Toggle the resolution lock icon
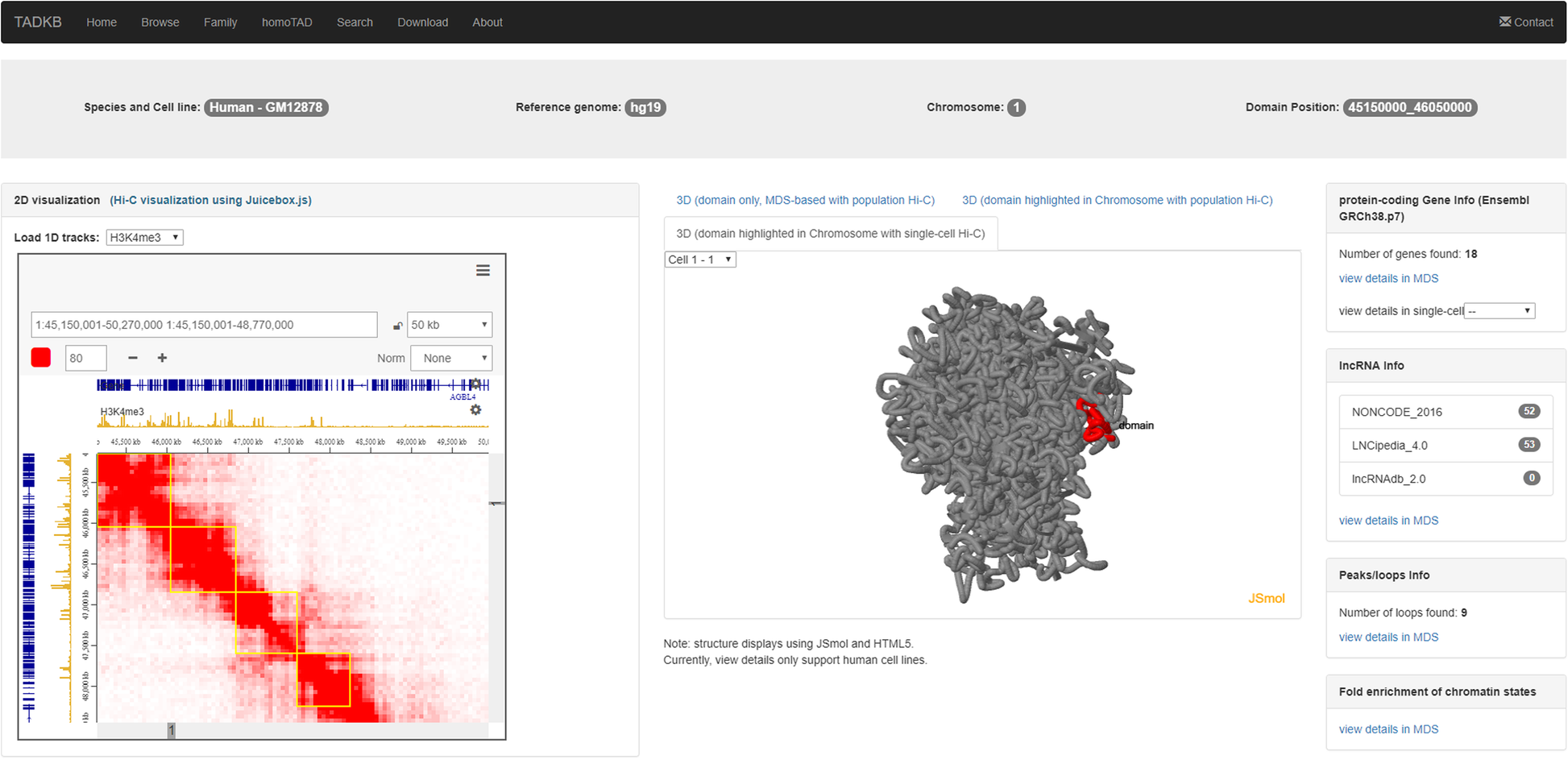 pyautogui.click(x=397, y=326)
